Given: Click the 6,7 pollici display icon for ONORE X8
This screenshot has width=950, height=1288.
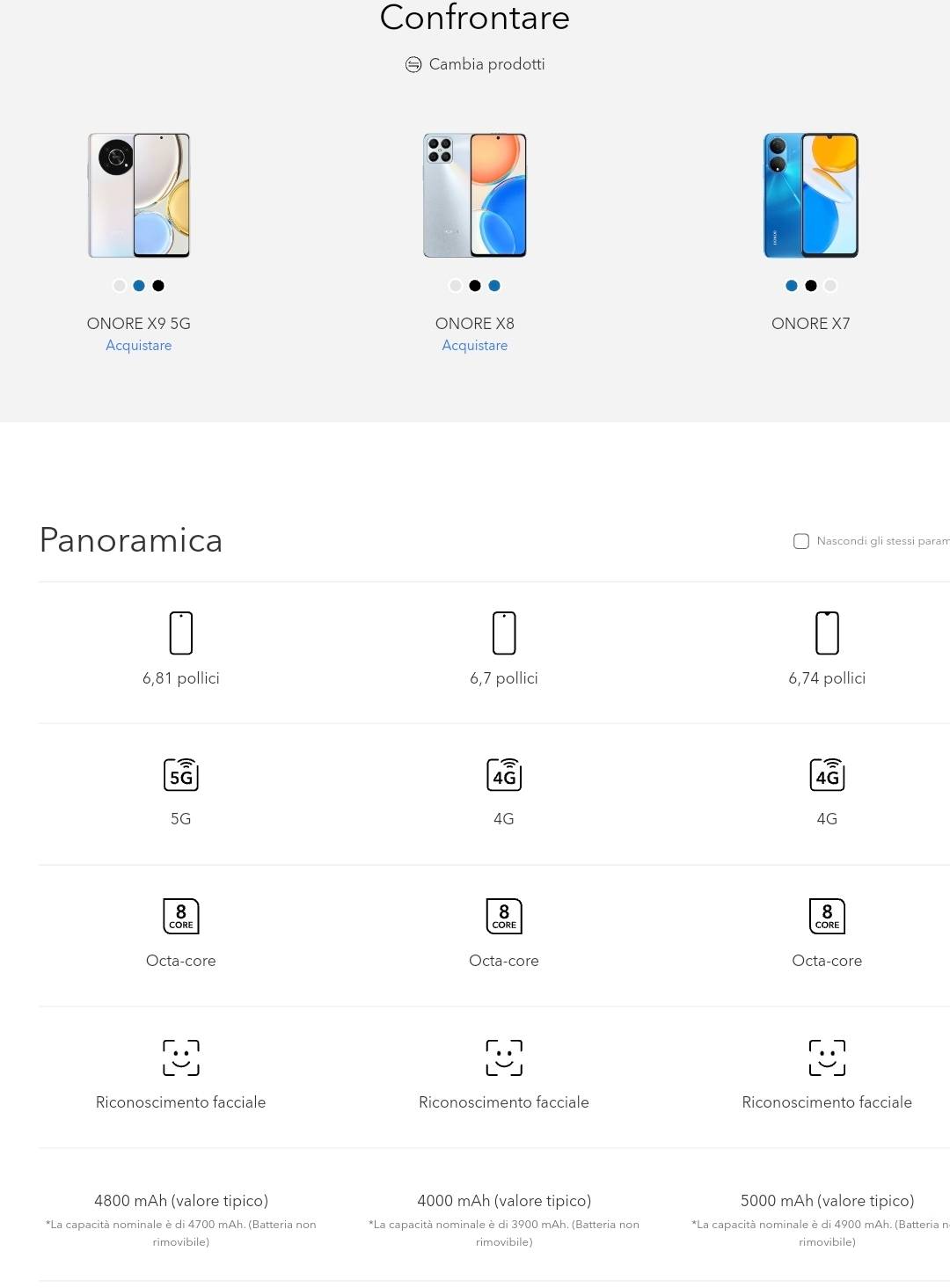Looking at the screenshot, I should coord(504,633).
